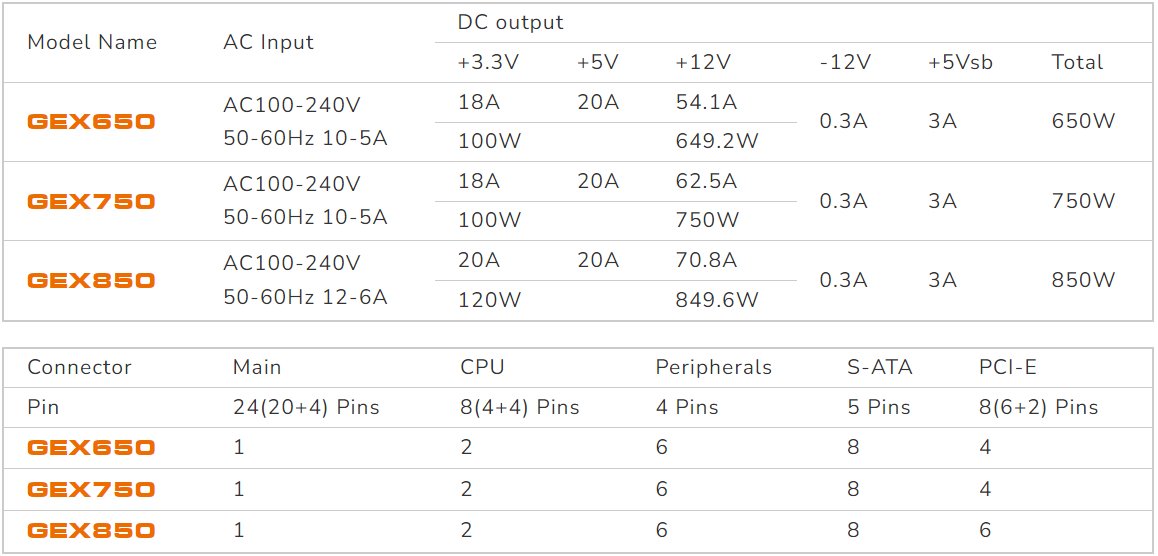Click the 24(20+4) Pins cell
Image resolution: width=1158 pixels, height=556 pixels.
[x=306, y=407]
